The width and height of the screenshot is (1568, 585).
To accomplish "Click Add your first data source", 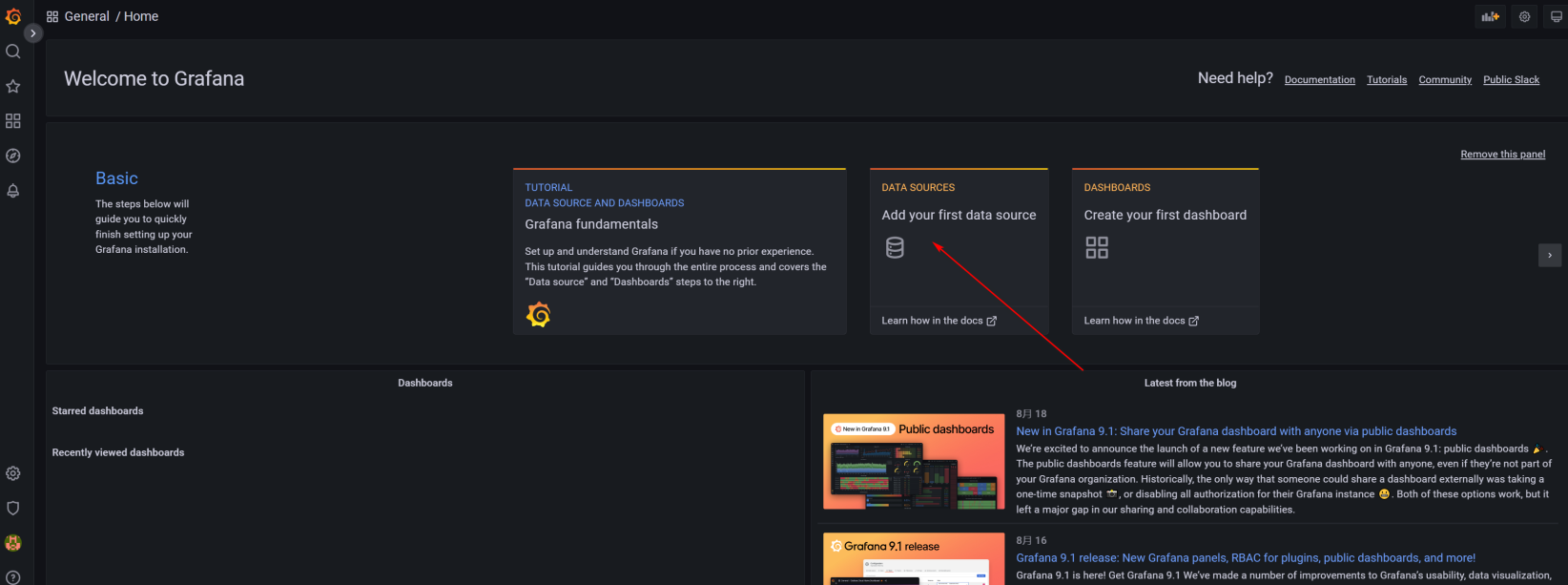I will point(959,216).
